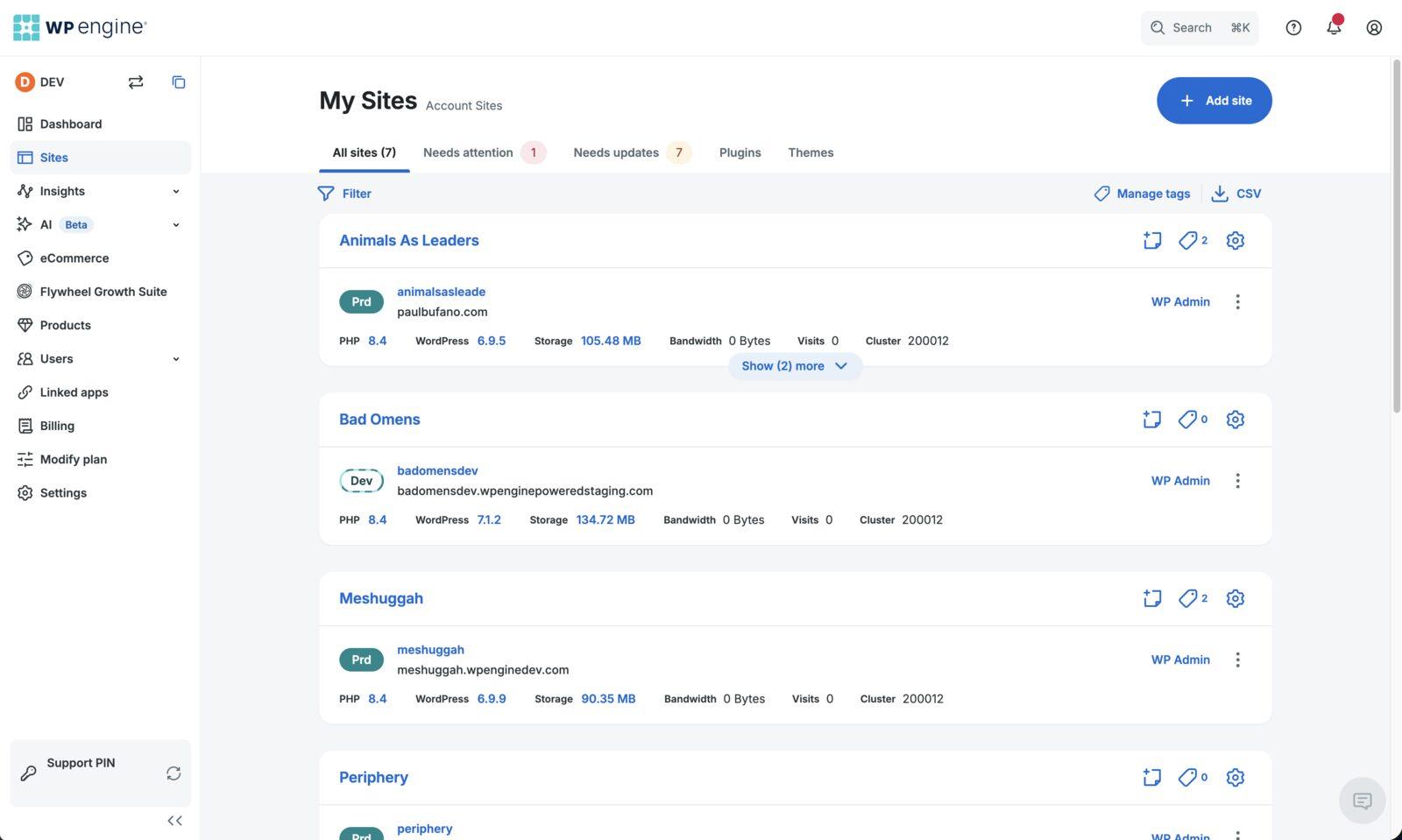Open tags icon for Bad Omens
This screenshot has height=840, width=1402.
[1193, 420]
